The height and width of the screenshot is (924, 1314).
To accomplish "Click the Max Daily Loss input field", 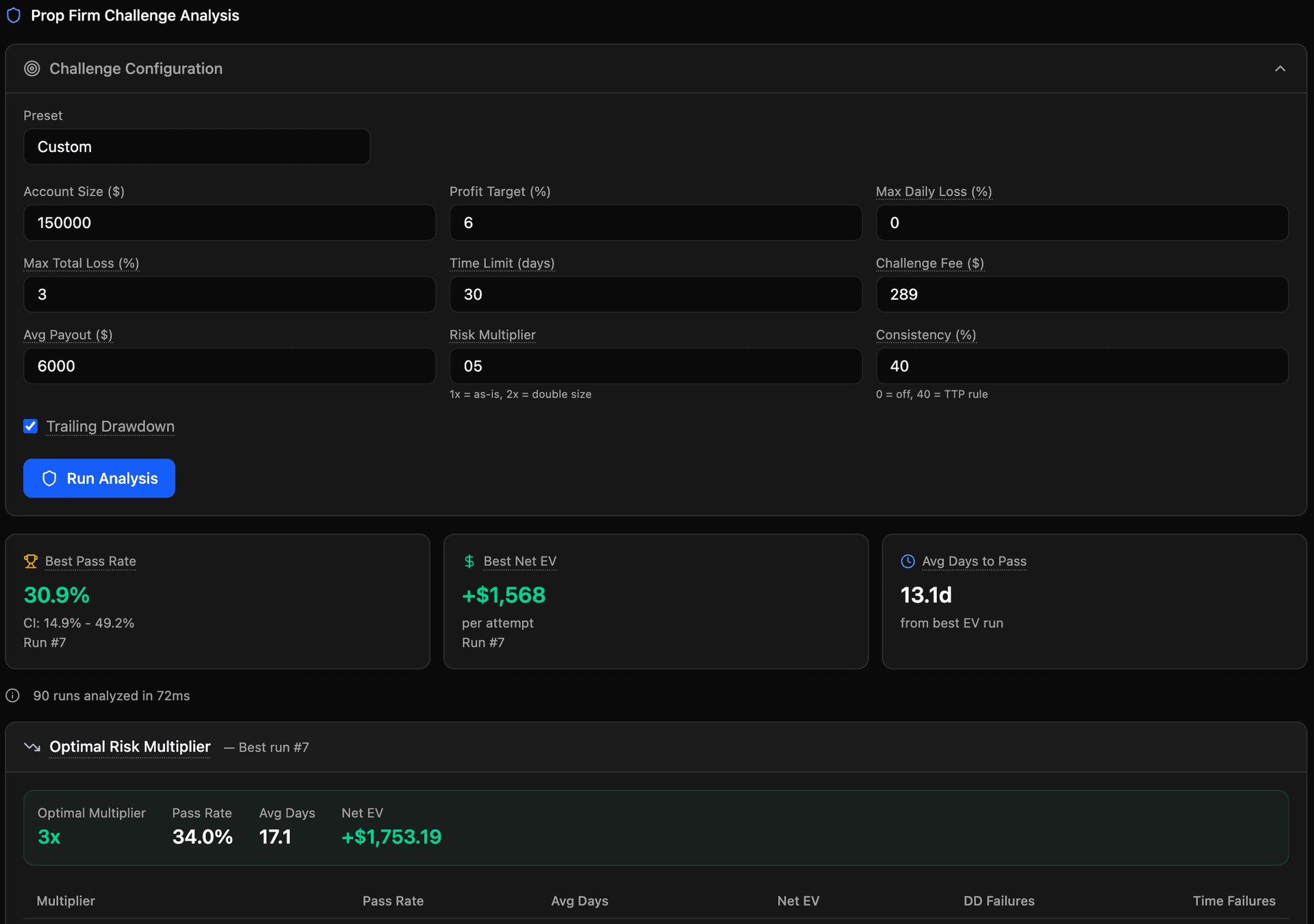I will pos(1082,222).
